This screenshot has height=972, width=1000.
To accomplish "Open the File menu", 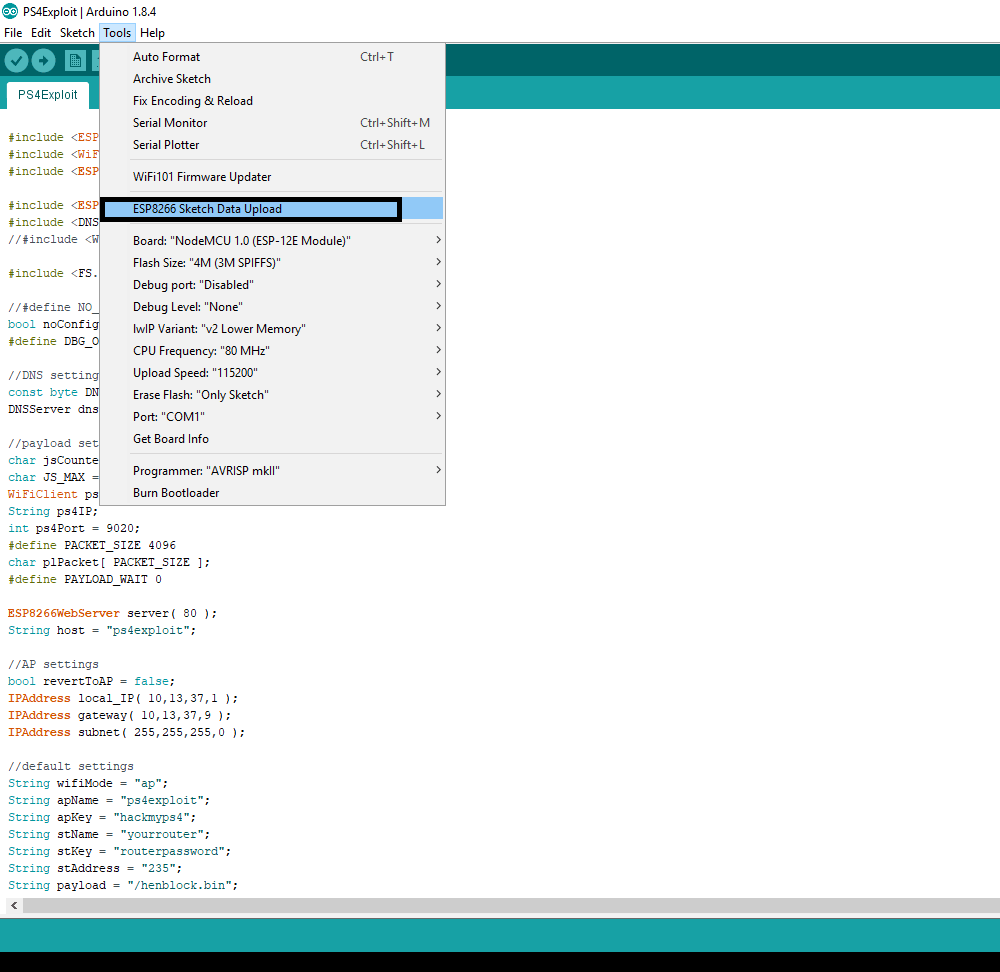I will tap(13, 33).
